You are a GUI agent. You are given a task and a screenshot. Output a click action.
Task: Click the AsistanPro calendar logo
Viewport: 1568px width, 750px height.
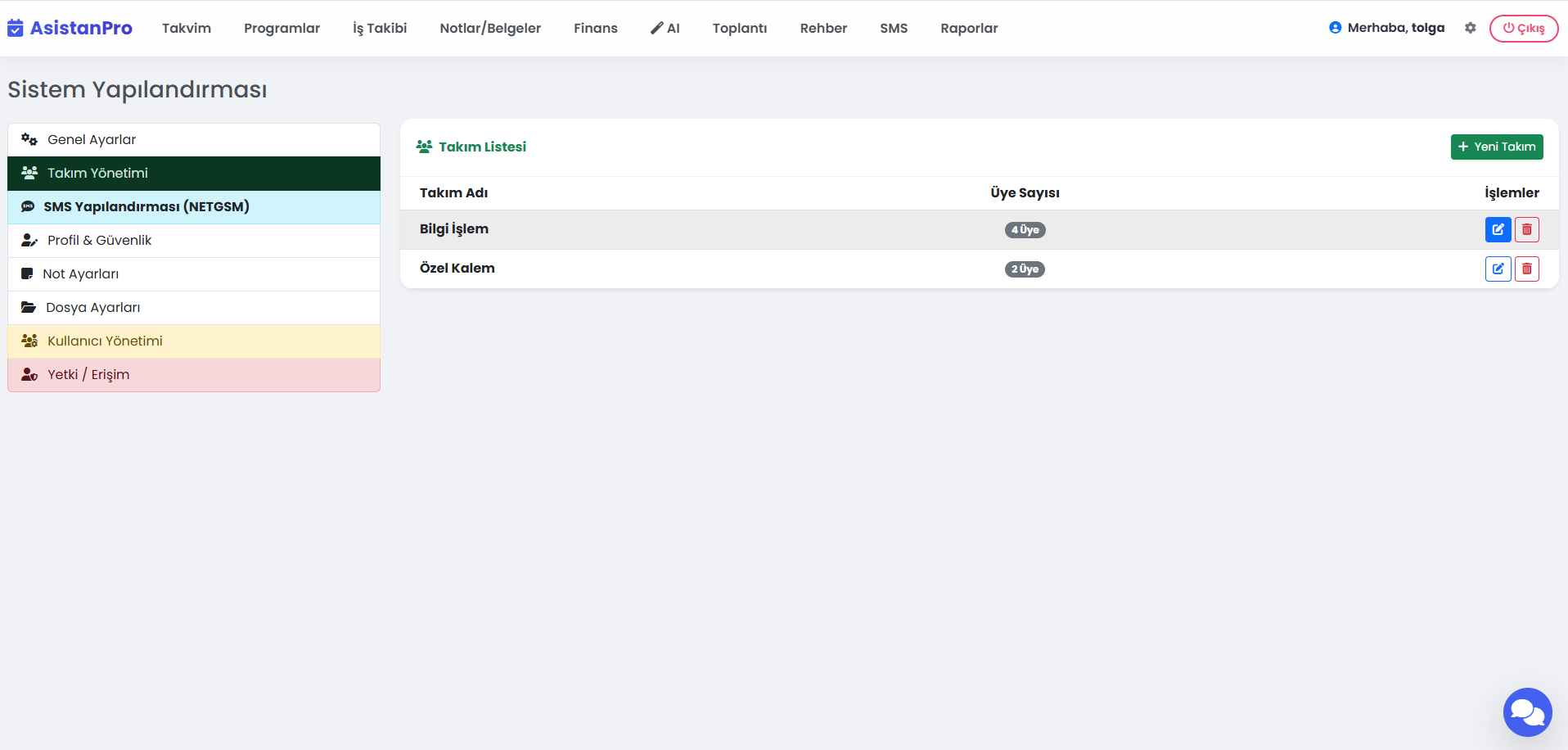16,29
